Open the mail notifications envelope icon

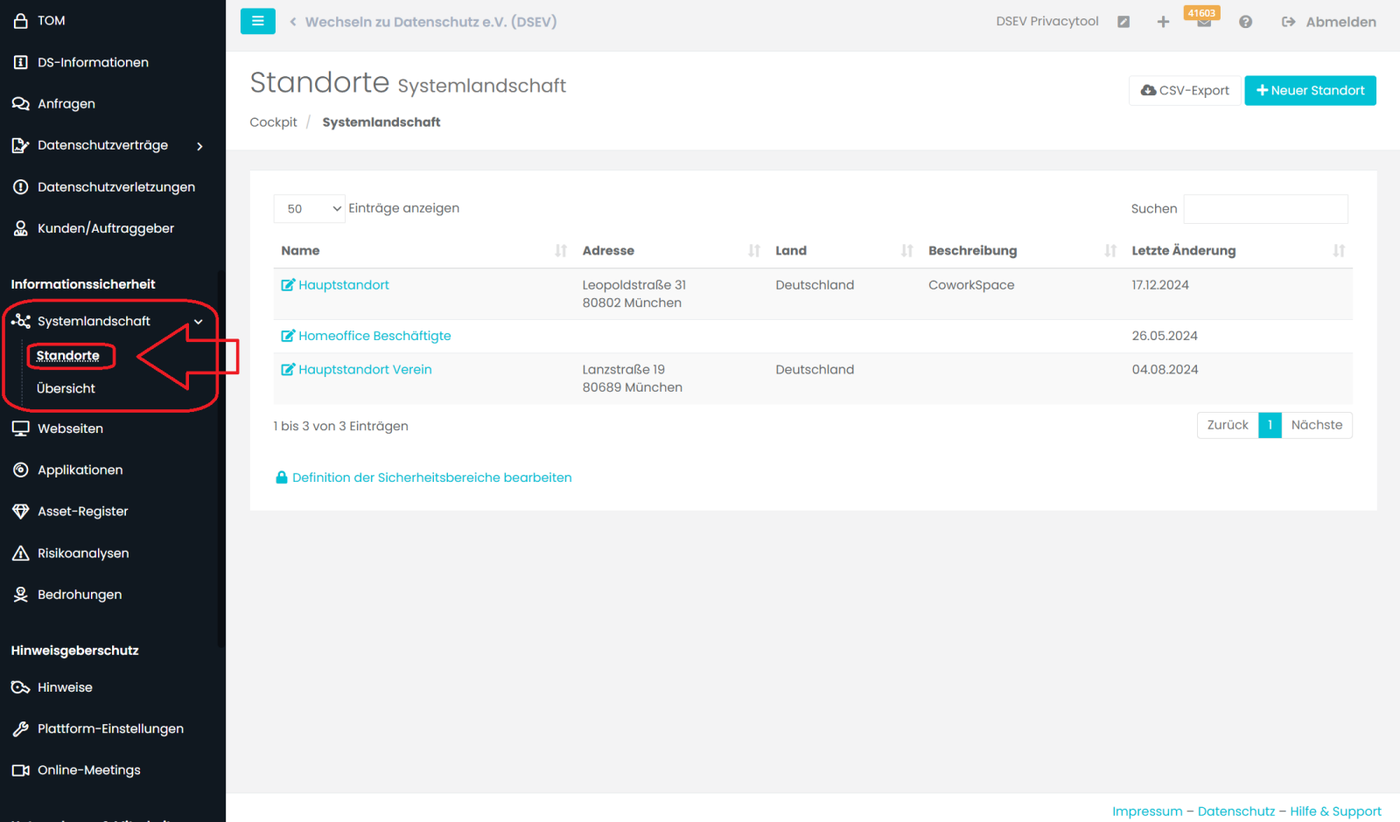click(1204, 22)
